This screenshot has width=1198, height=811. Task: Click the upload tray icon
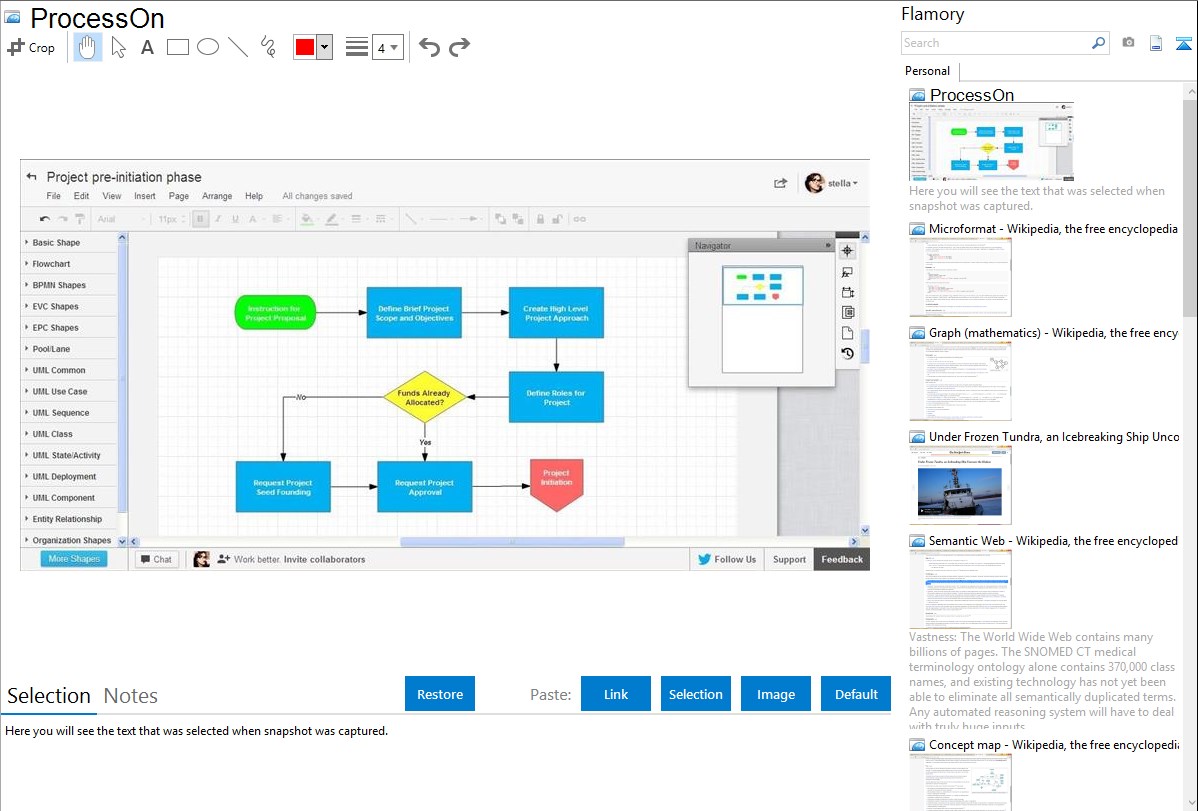point(1183,43)
